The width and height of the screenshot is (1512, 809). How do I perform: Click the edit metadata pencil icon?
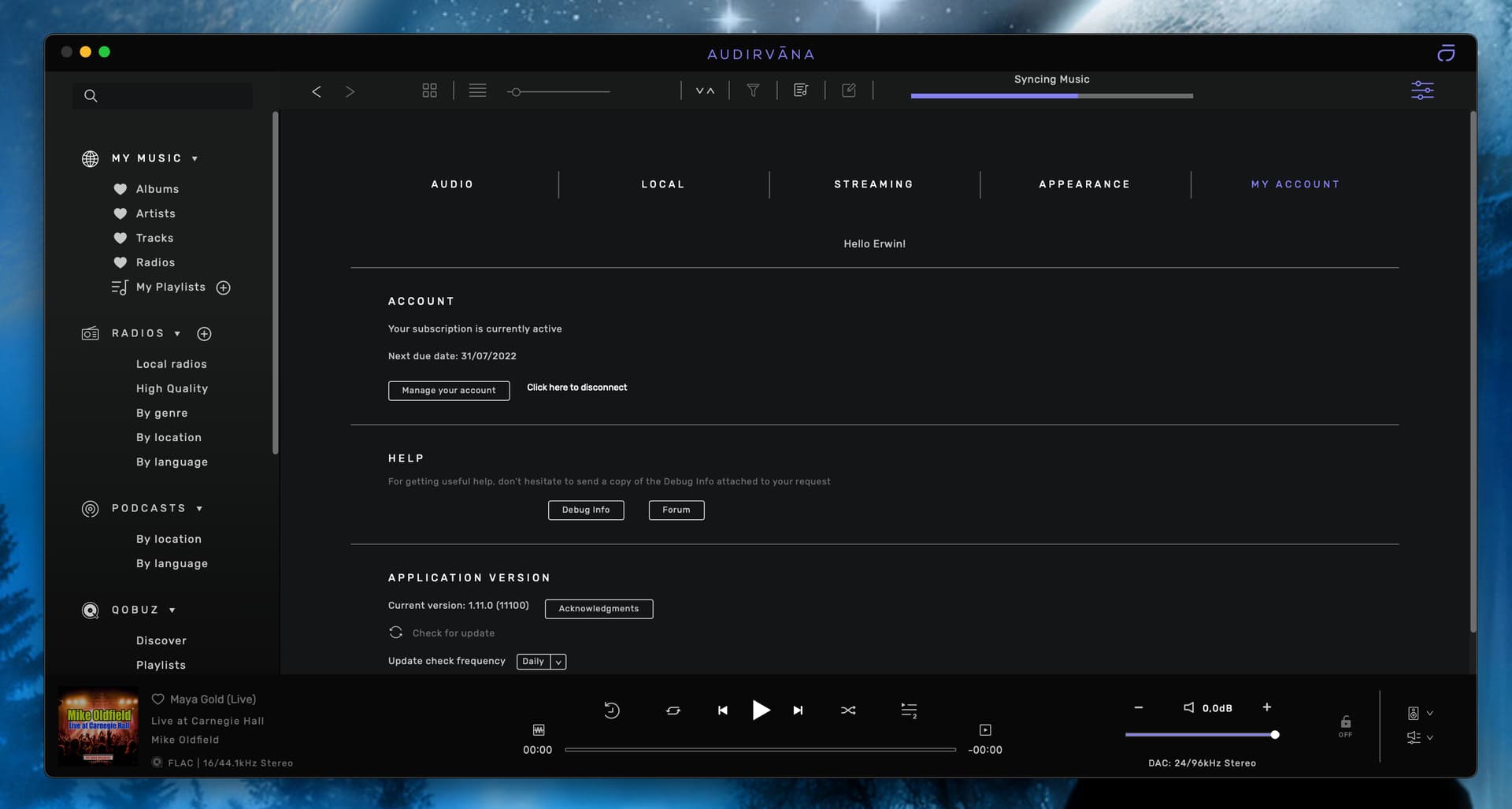(x=849, y=91)
